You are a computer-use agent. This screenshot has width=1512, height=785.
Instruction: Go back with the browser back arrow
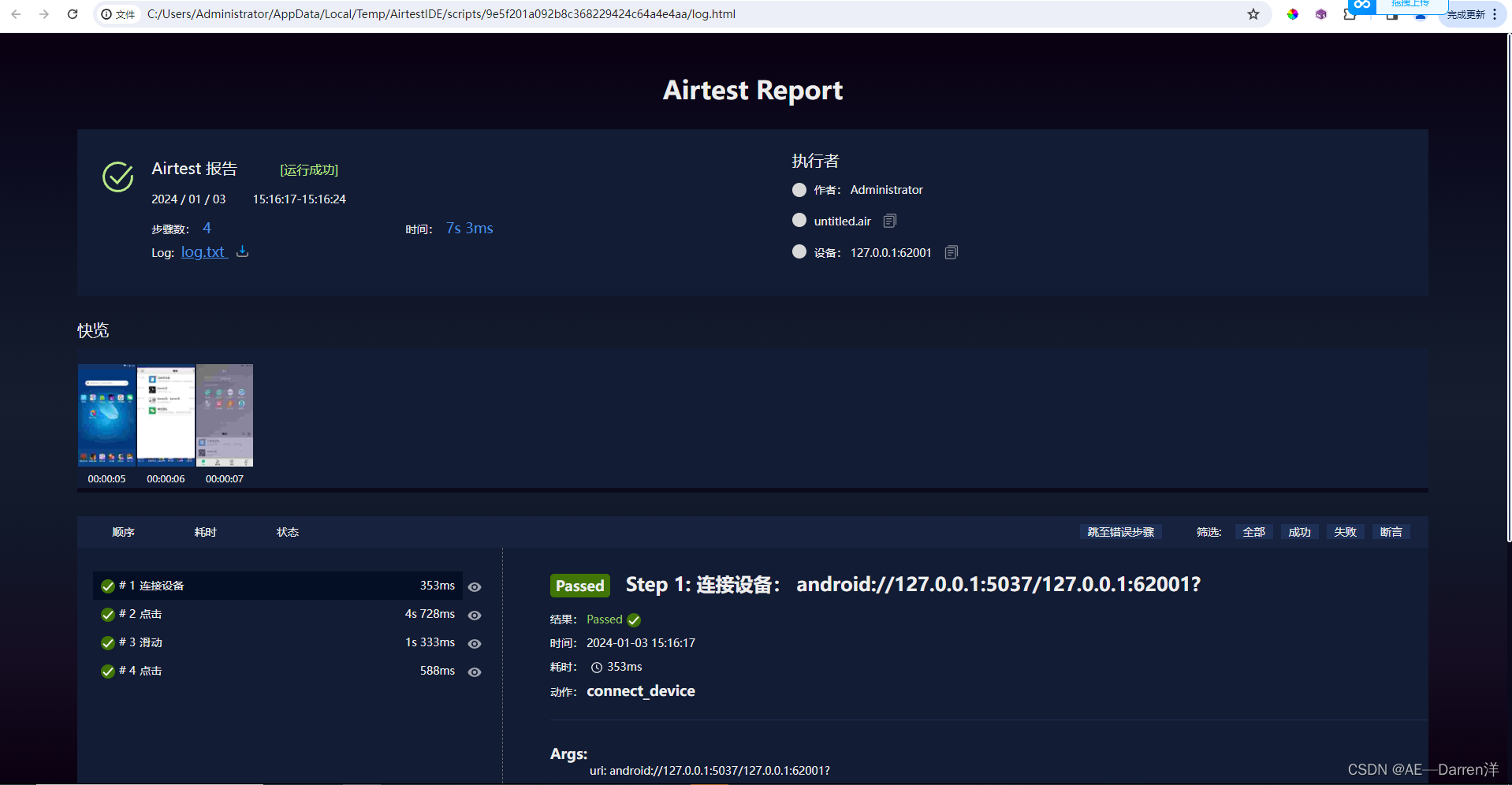pos(16,14)
